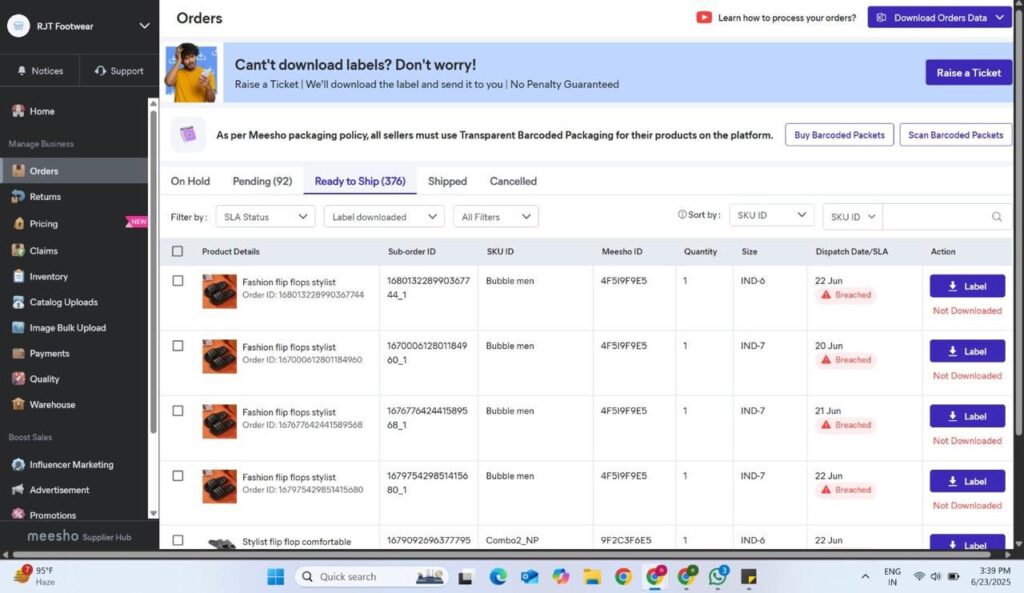Click the Support headset icon
1024x593 pixels.
tap(100, 71)
